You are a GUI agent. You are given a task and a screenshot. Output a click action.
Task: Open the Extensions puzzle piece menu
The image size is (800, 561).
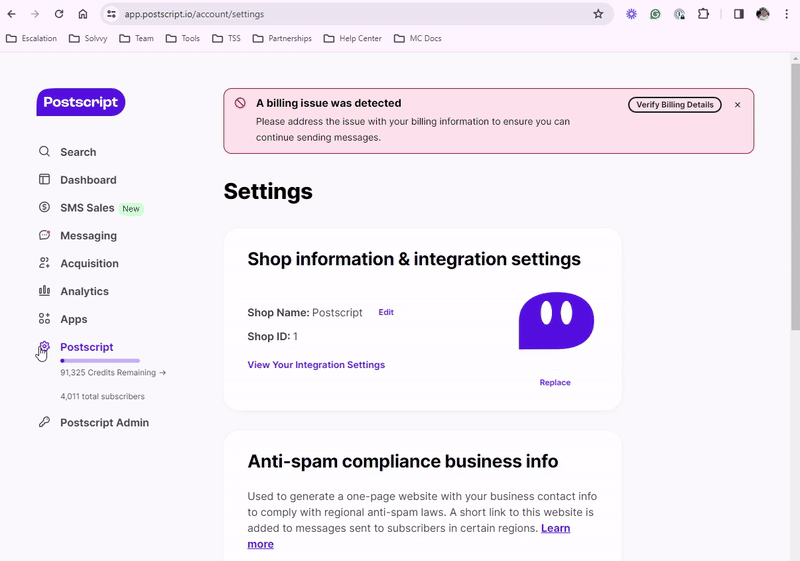point(703,14)
